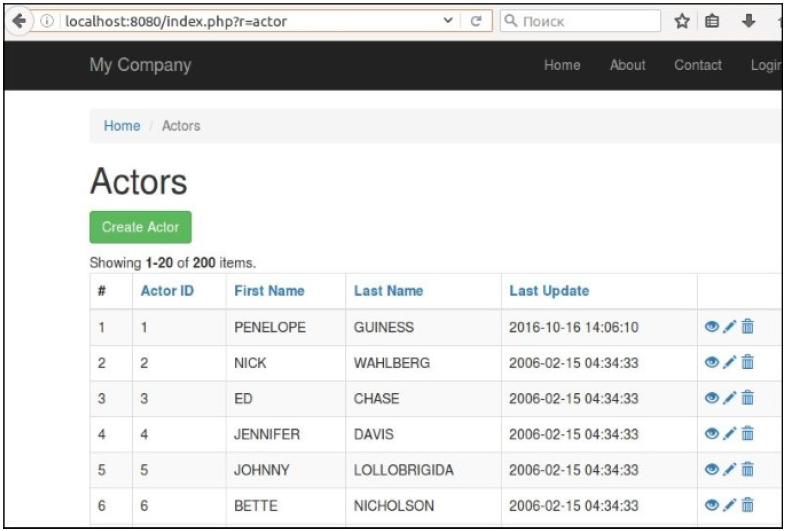The height and width of the screenshot is (531, 787).
Task: Sort the table by Last Update column
Action: coord(549,291)
